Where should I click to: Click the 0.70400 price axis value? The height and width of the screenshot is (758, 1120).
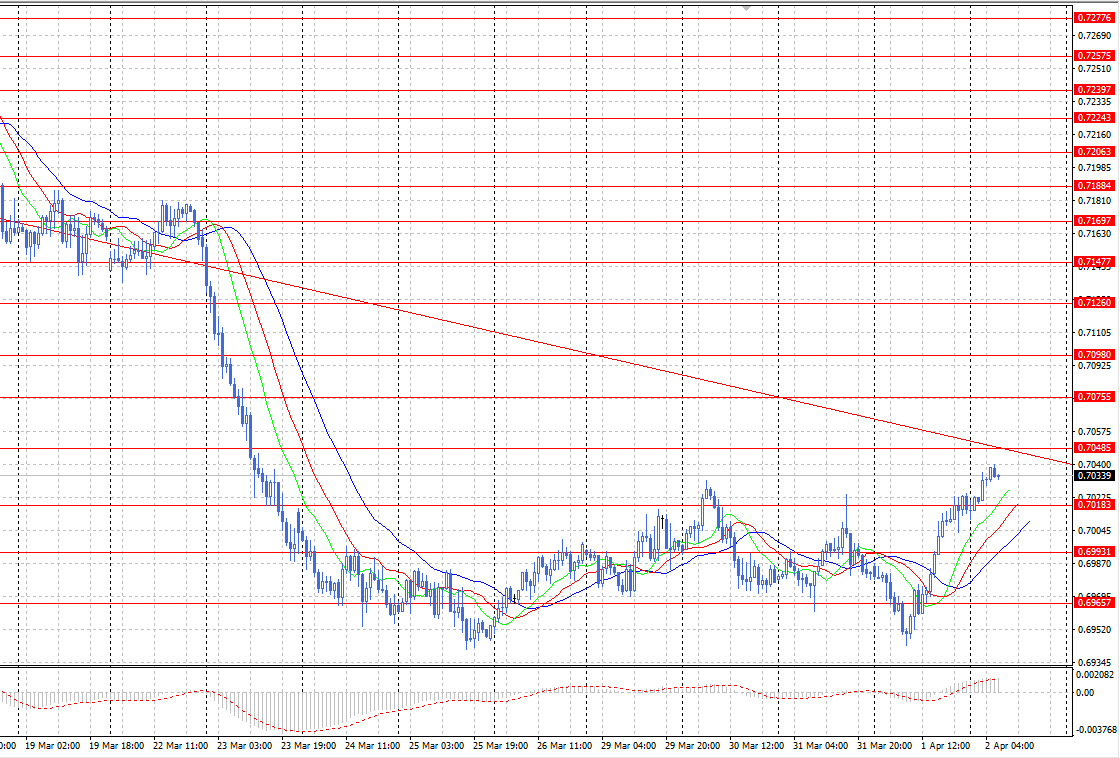click(1094, 465)
